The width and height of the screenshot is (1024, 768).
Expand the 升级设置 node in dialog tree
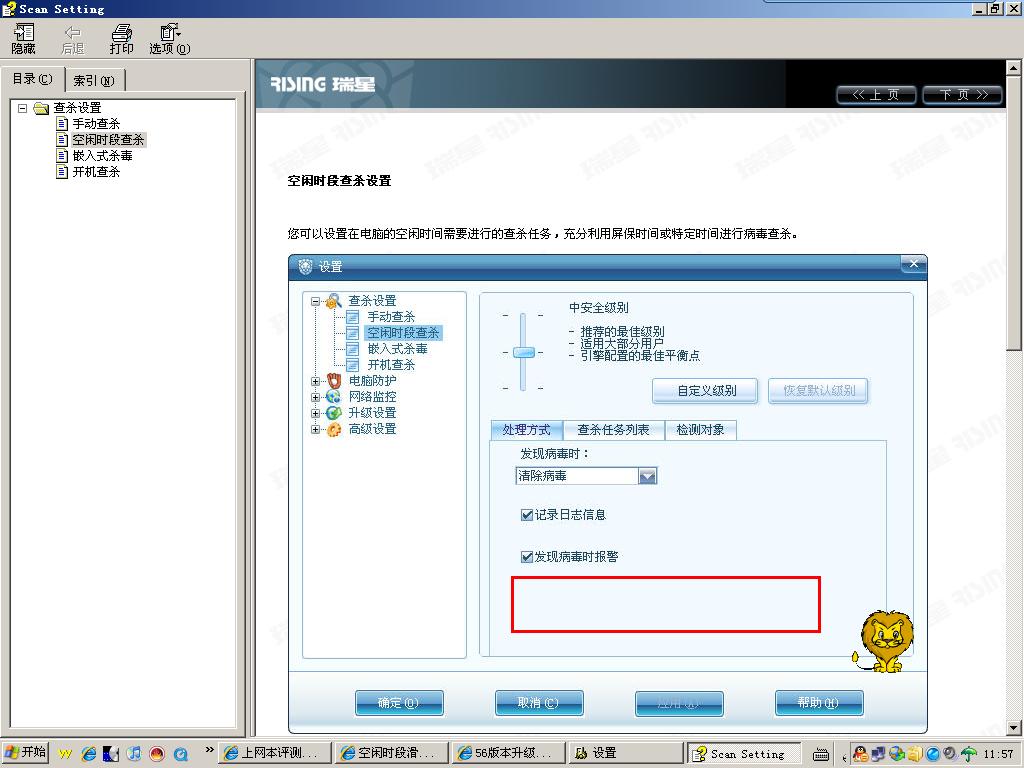315,413
